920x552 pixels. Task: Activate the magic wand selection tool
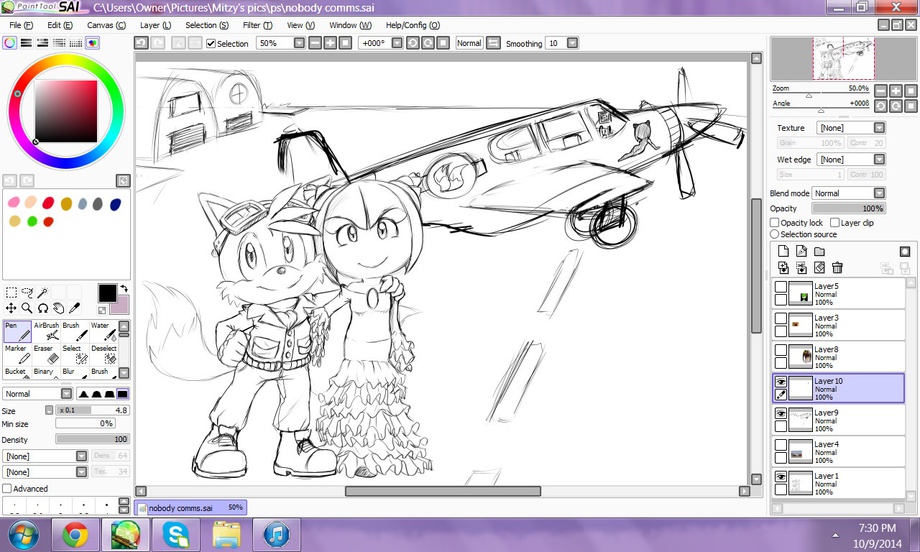[x=43, y=292]
